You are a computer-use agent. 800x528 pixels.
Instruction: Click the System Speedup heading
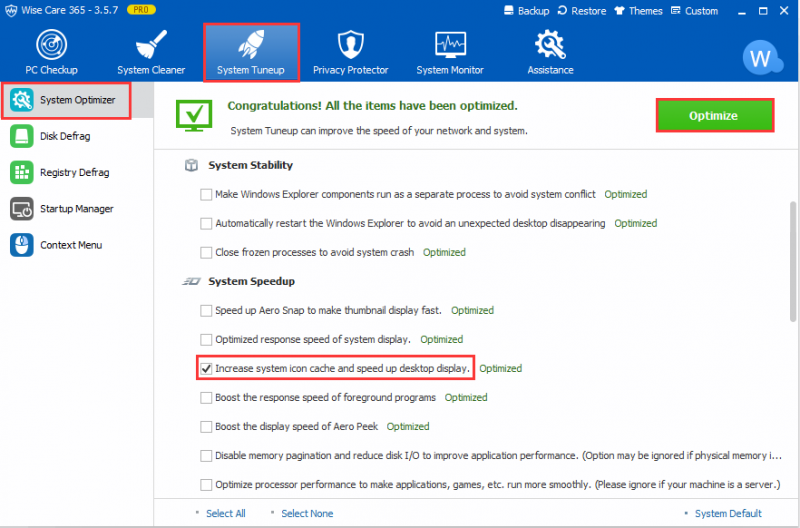pos(252,282)
